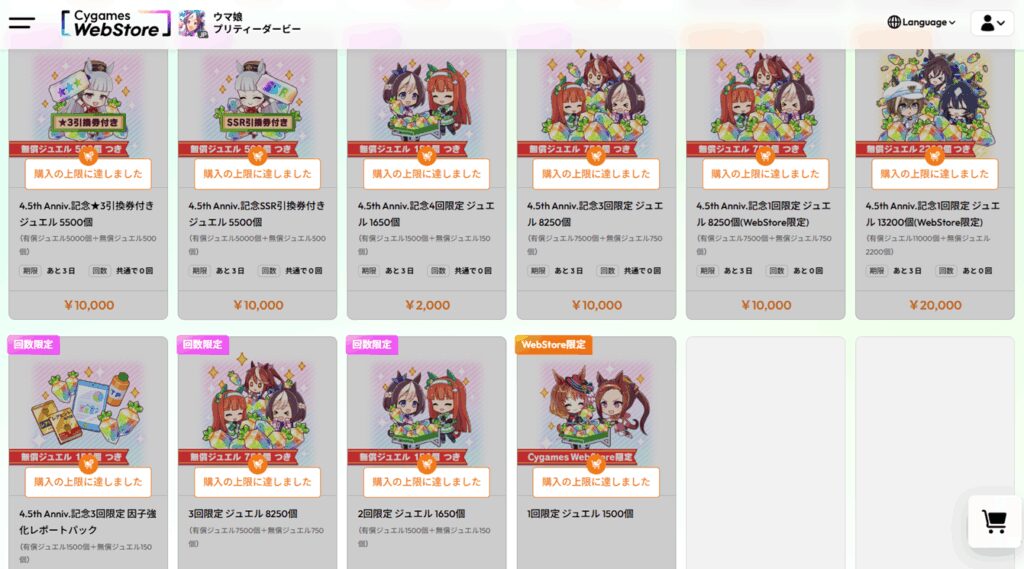Click horseshoe icon on ¥20,000 jewel pack

tap(935, 156)
